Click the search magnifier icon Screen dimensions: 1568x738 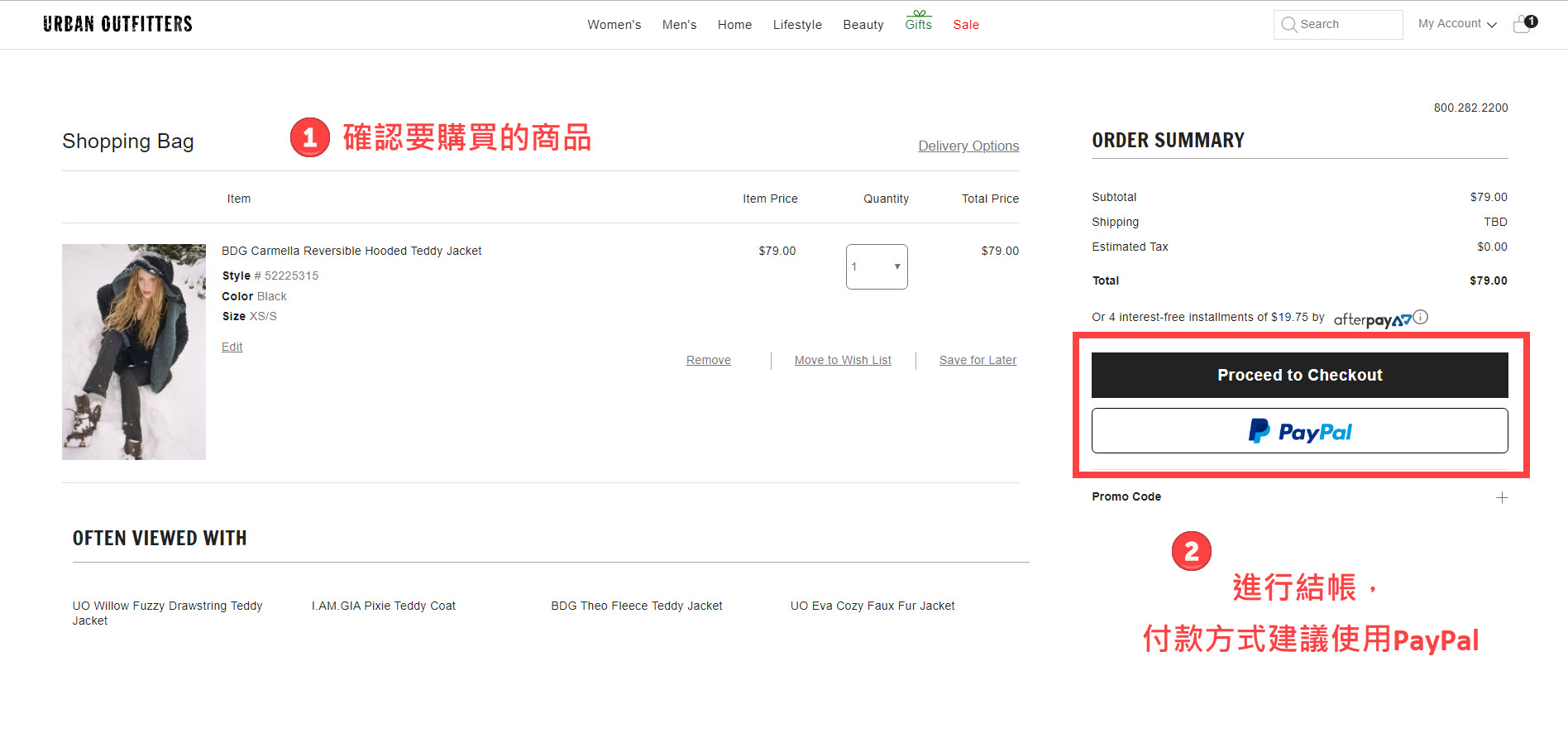[x=1288, y=25]
